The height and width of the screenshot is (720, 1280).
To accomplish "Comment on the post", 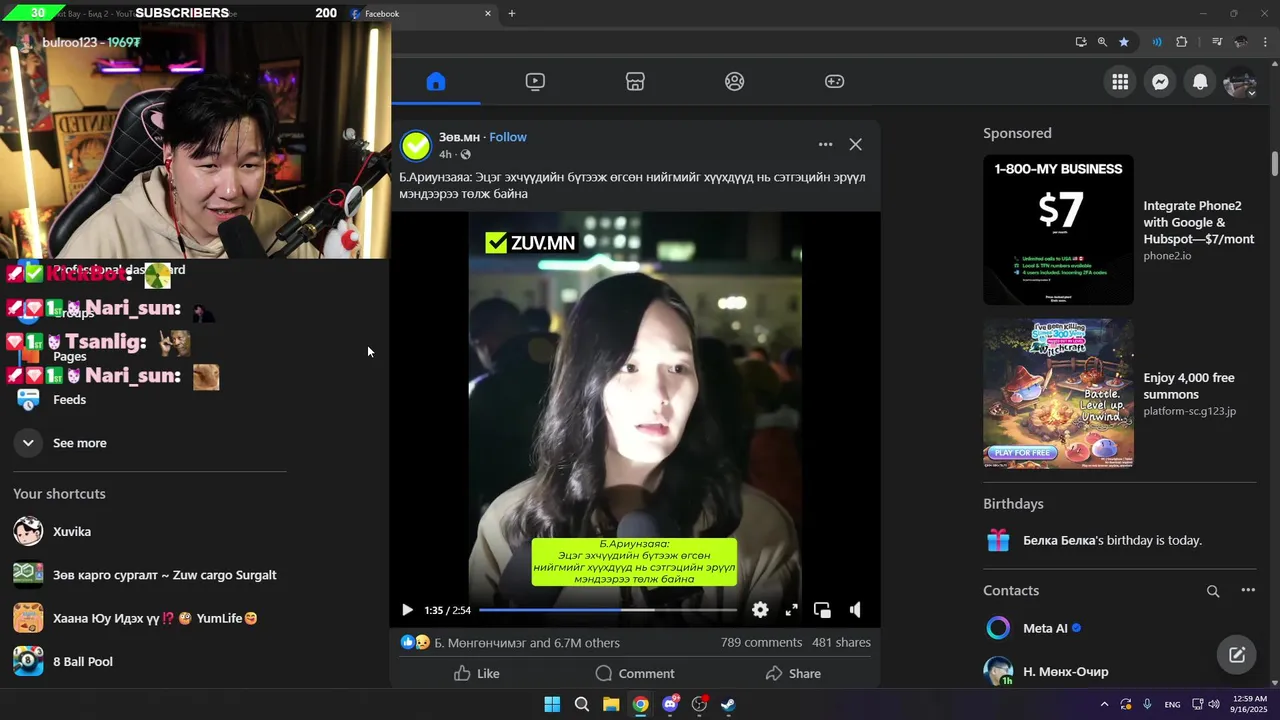I will (635, 674).
